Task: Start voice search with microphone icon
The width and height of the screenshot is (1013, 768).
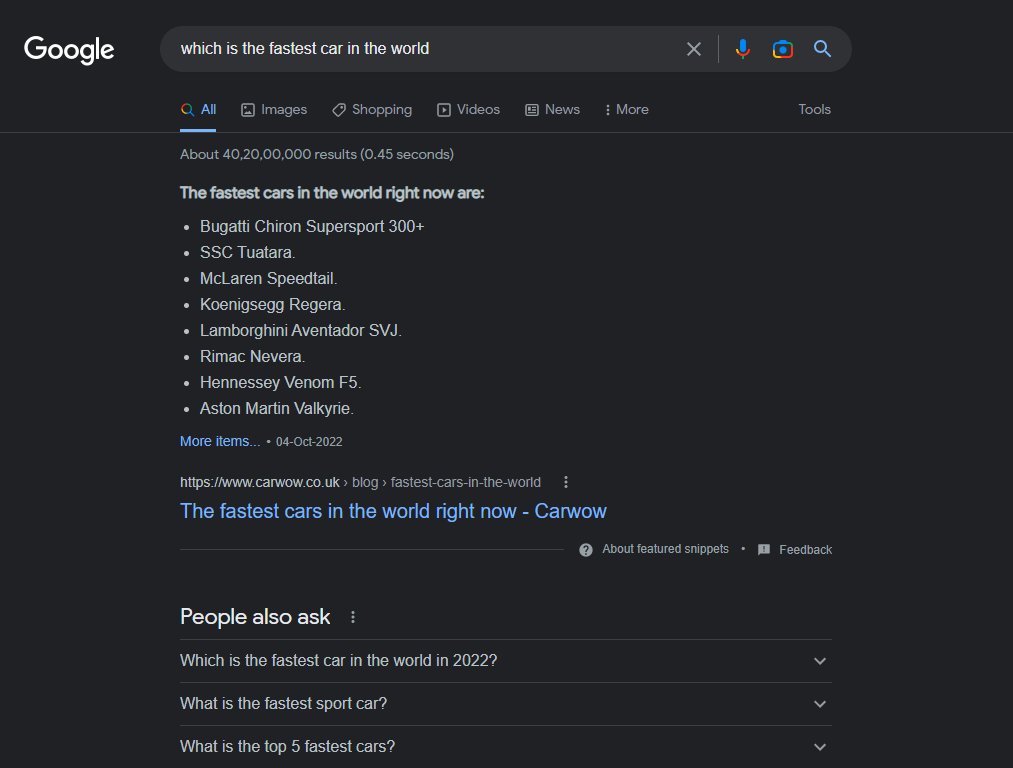Action: [742, 49]
